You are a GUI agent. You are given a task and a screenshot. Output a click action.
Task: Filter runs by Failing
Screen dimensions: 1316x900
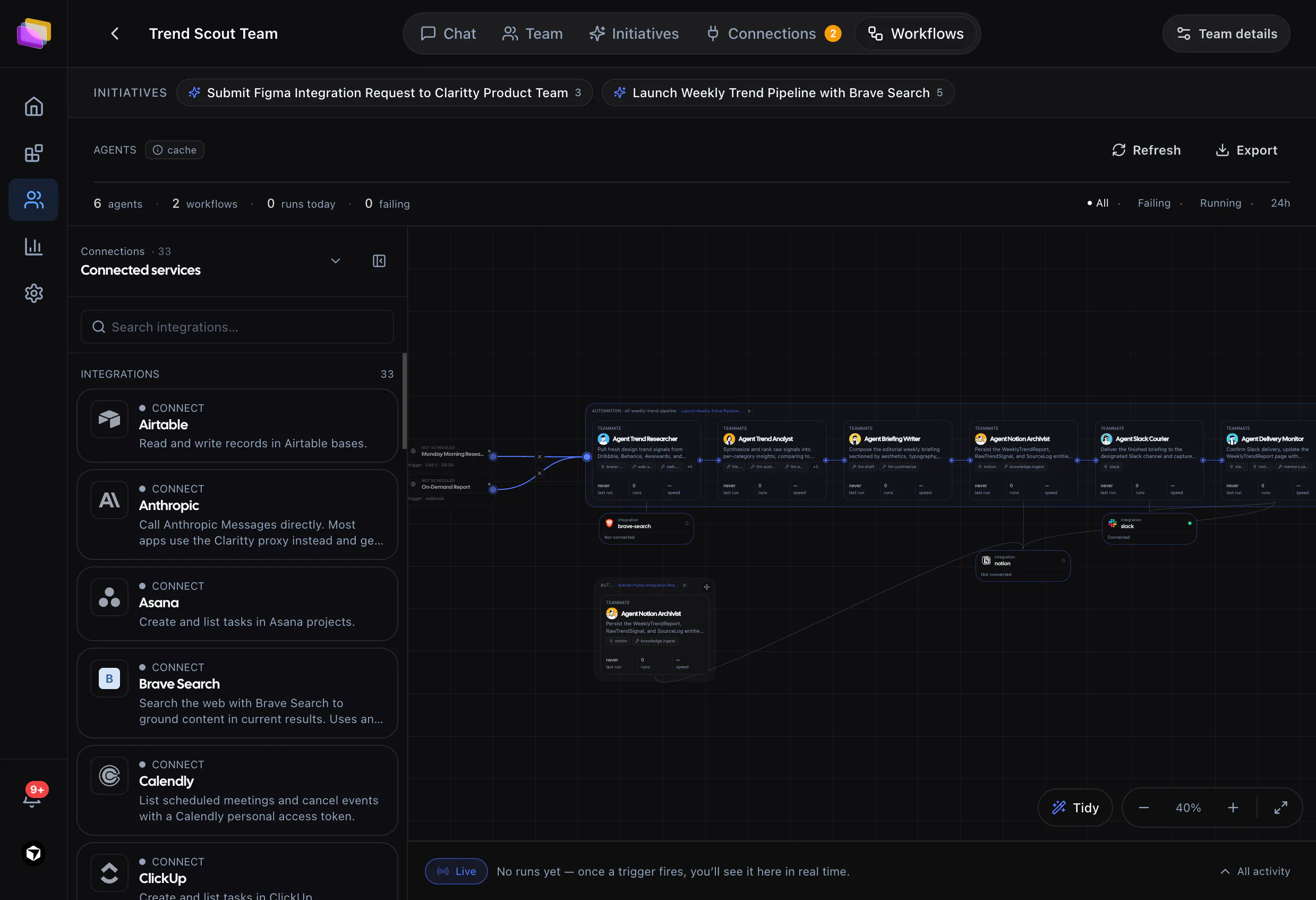1154,203
